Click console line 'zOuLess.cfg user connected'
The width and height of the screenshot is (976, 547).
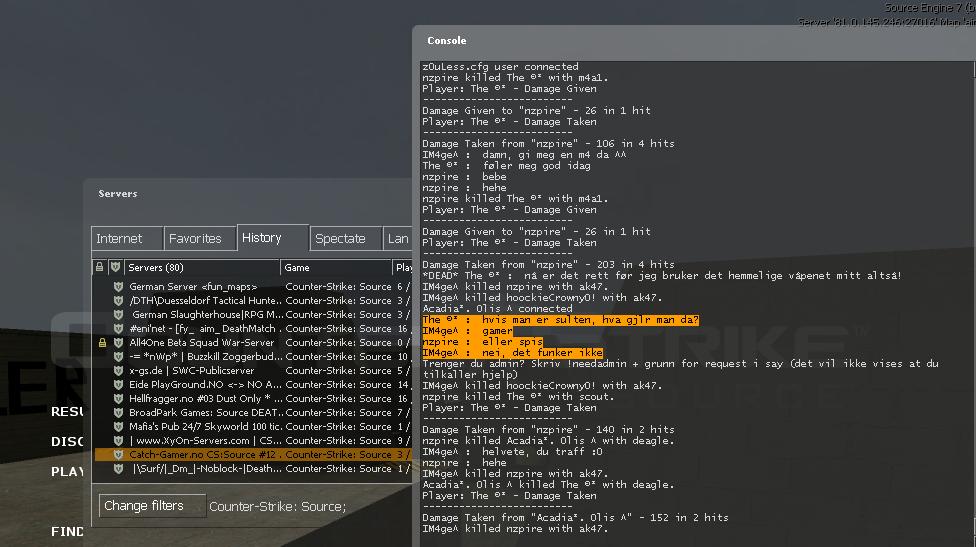pyautogui.click(x=500, y=67)
